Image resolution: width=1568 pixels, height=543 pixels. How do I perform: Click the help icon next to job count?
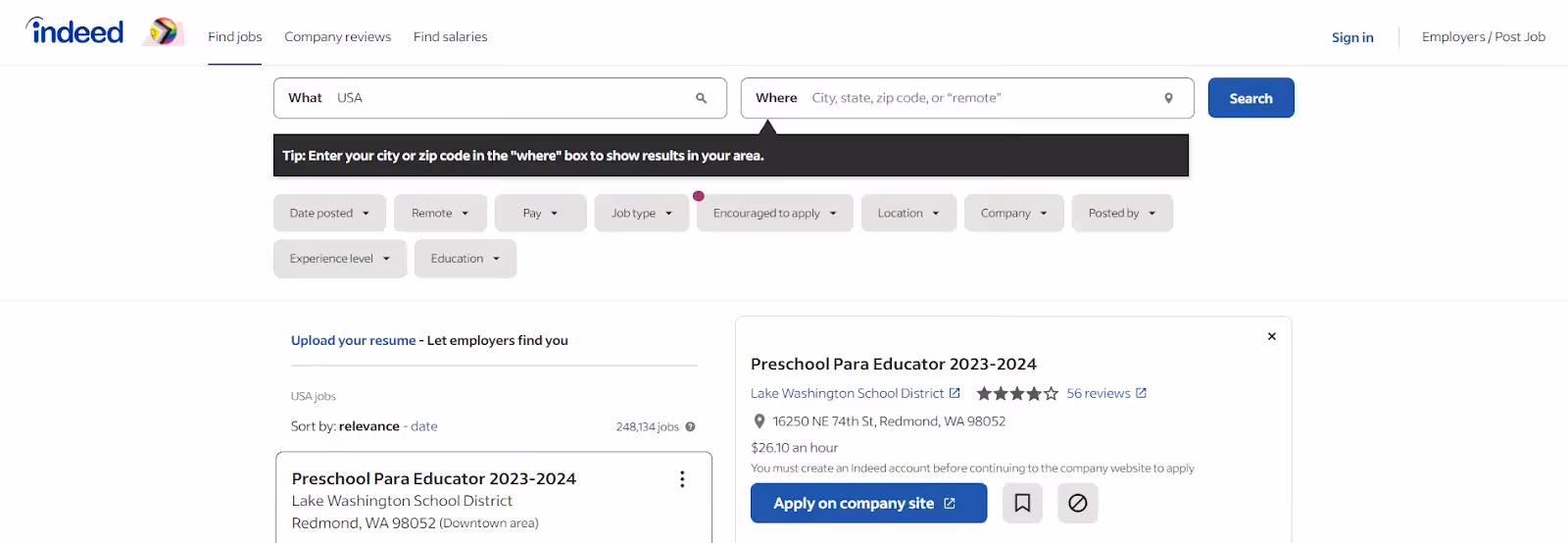click(690, 426)
